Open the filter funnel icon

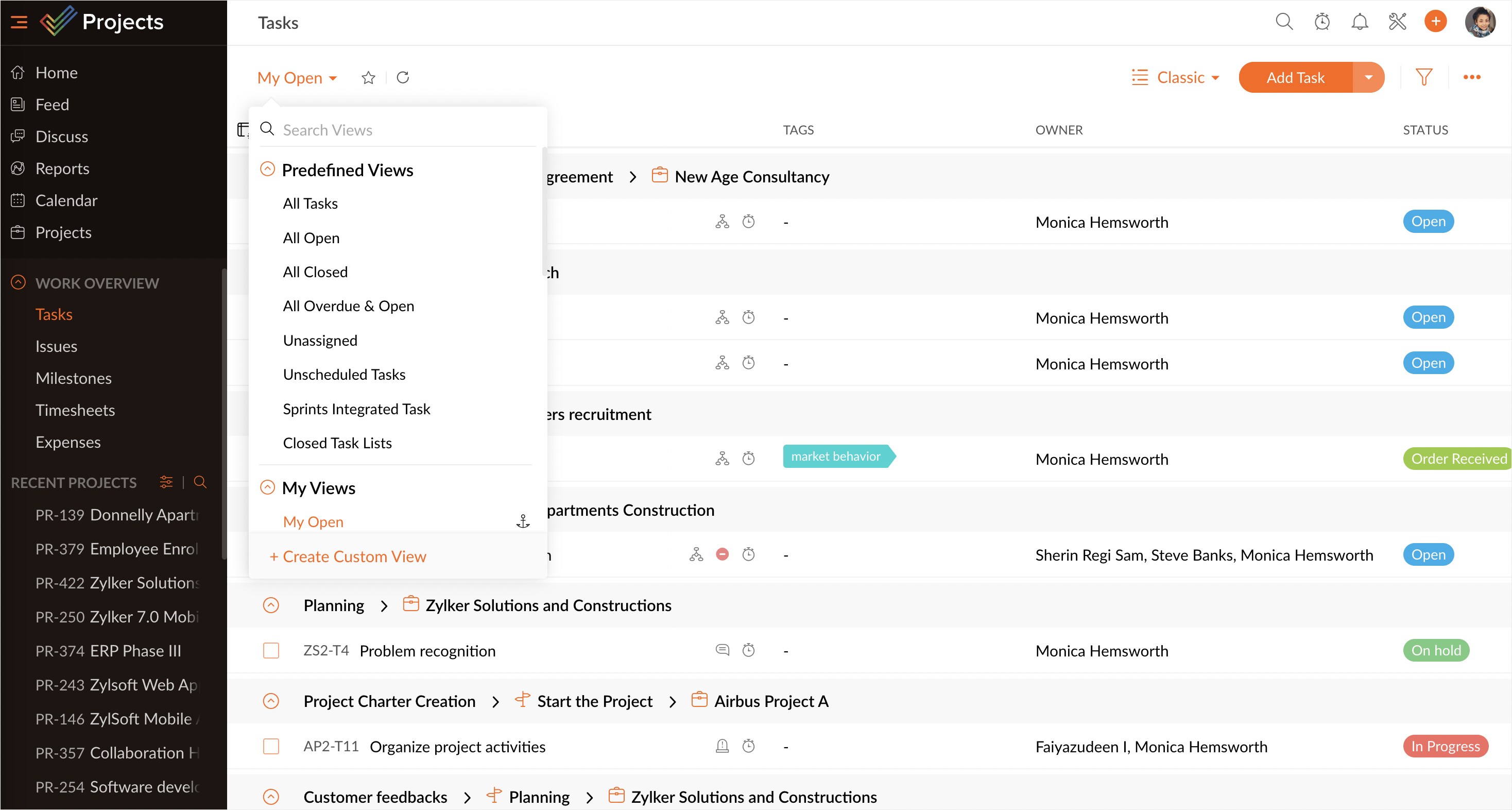[x=1423, y=77]
